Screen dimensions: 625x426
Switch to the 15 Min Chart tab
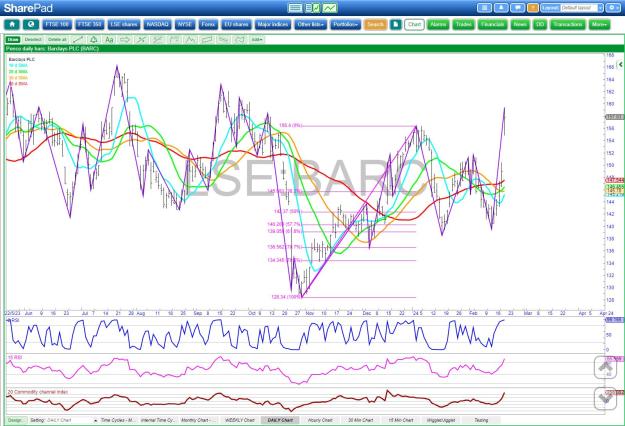pos(401,420)
